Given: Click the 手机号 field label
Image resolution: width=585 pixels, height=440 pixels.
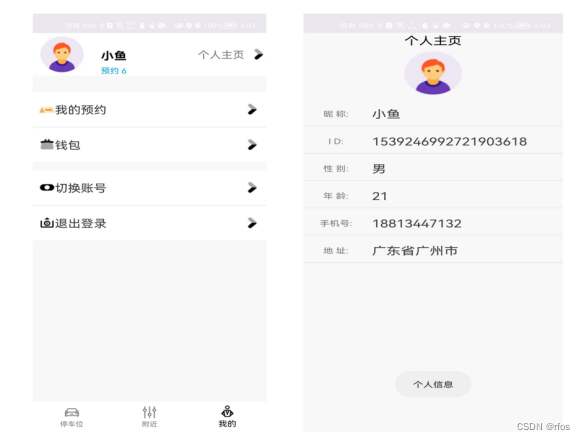Looking at the screenshot, I should pyautogui.click(x=336, y=223).
